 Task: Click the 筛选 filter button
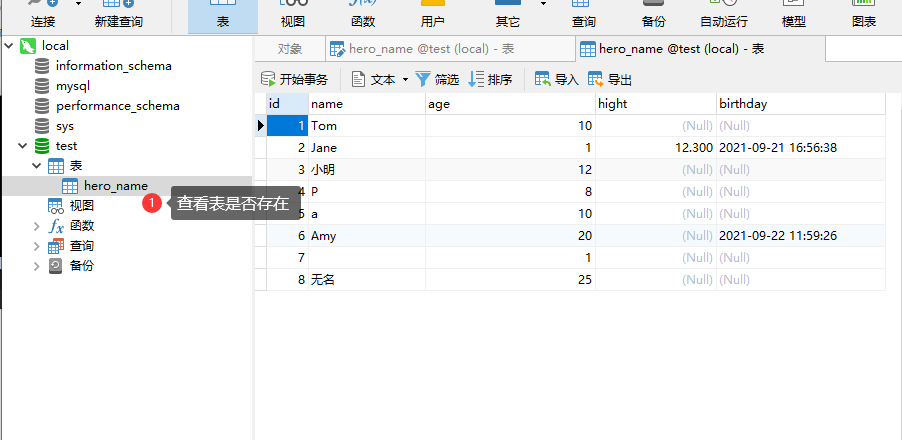click(437, 79)
